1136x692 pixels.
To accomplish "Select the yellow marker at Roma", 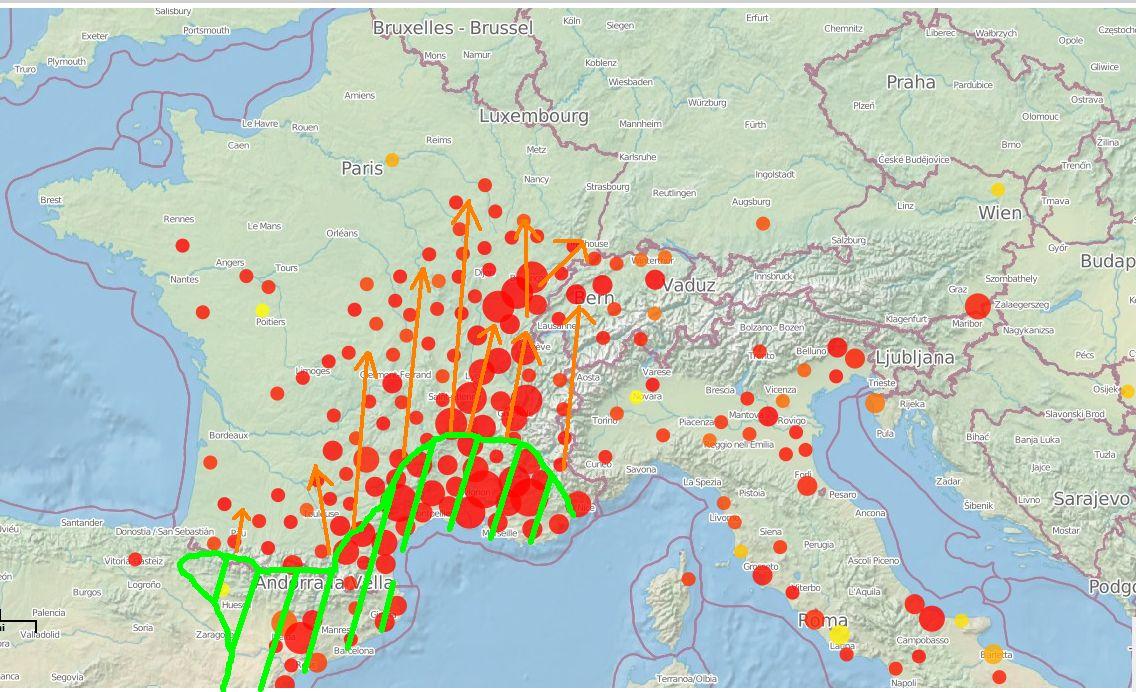I will [x=839, y=634].
